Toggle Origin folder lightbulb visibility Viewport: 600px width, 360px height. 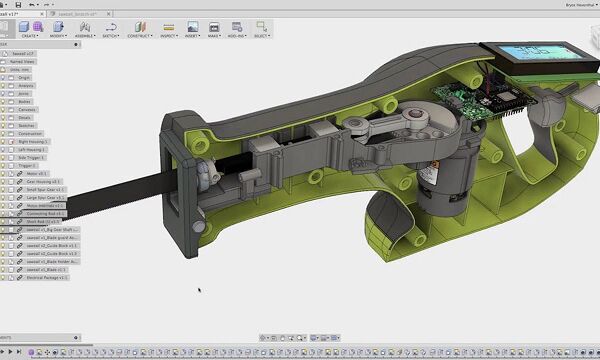pos(3,78)
